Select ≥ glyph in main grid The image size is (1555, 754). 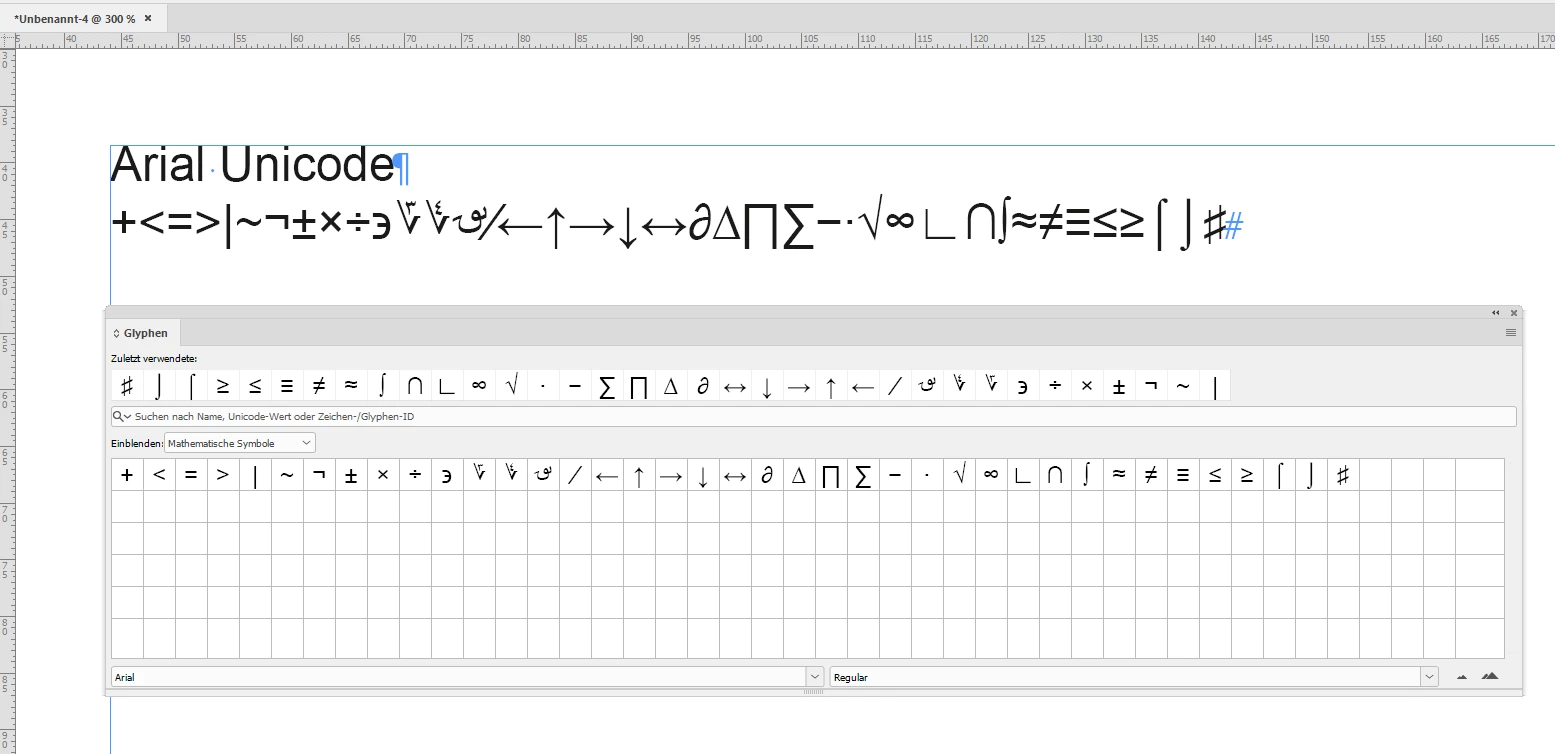[x=1247, y=475]
